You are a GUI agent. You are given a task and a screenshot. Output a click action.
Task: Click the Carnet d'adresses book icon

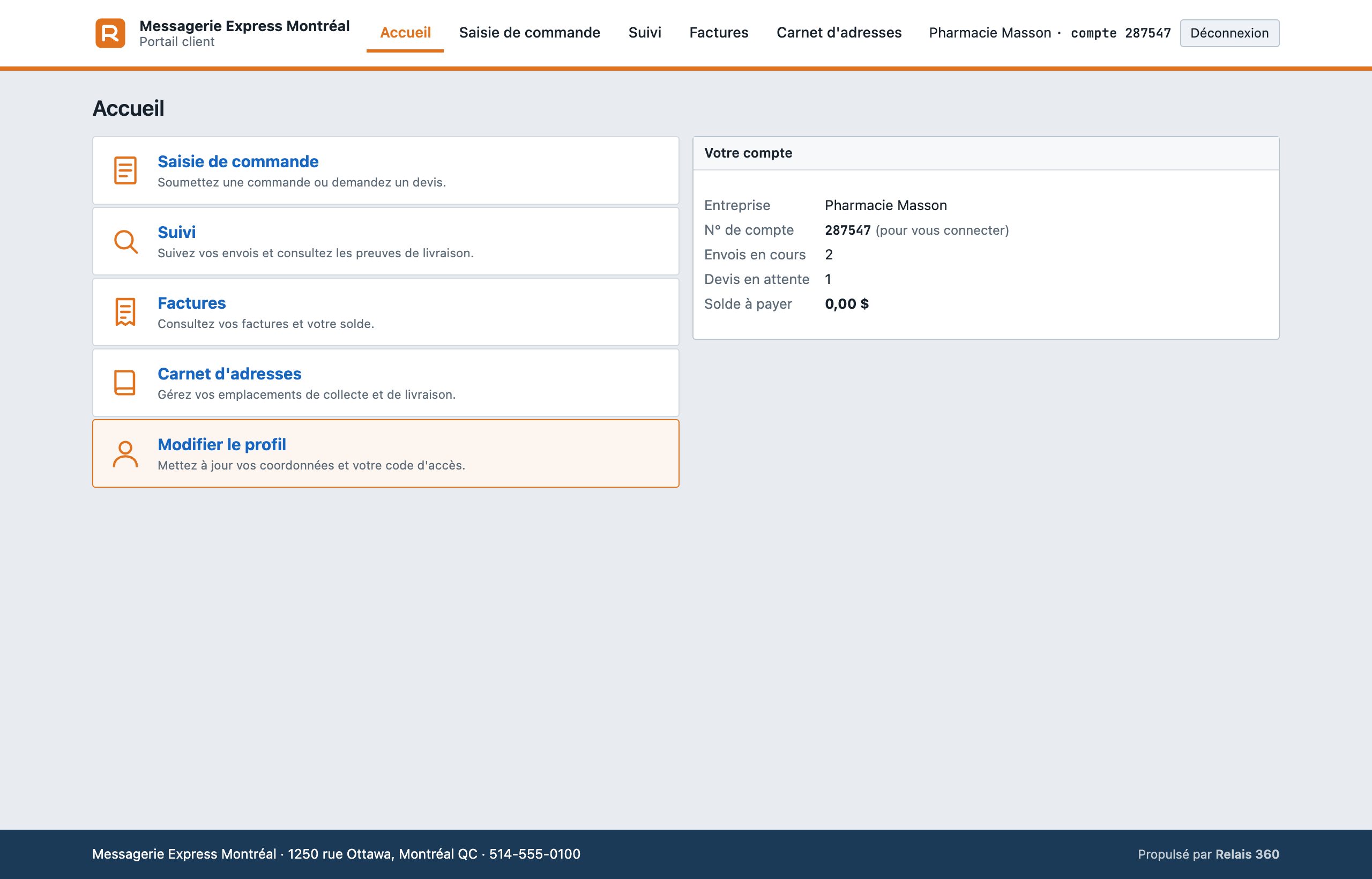pyautogui.click(x=125, y=383)
